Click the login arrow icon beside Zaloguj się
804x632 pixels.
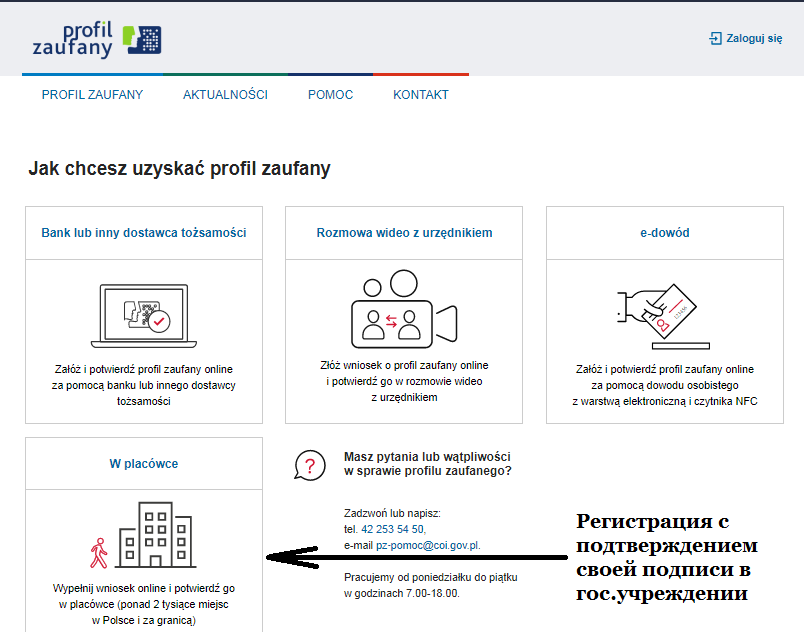tap(715, 38)
